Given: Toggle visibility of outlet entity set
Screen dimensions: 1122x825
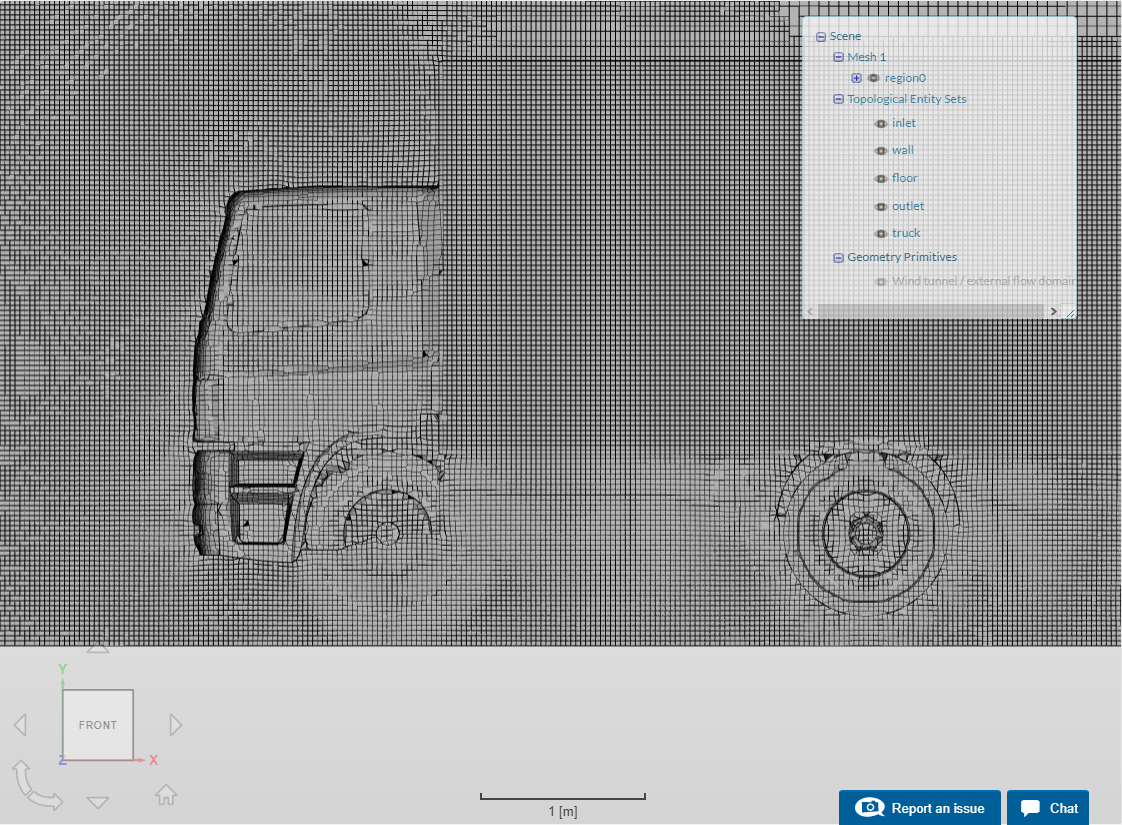Looking at the screenshot, I should (882, 207).
